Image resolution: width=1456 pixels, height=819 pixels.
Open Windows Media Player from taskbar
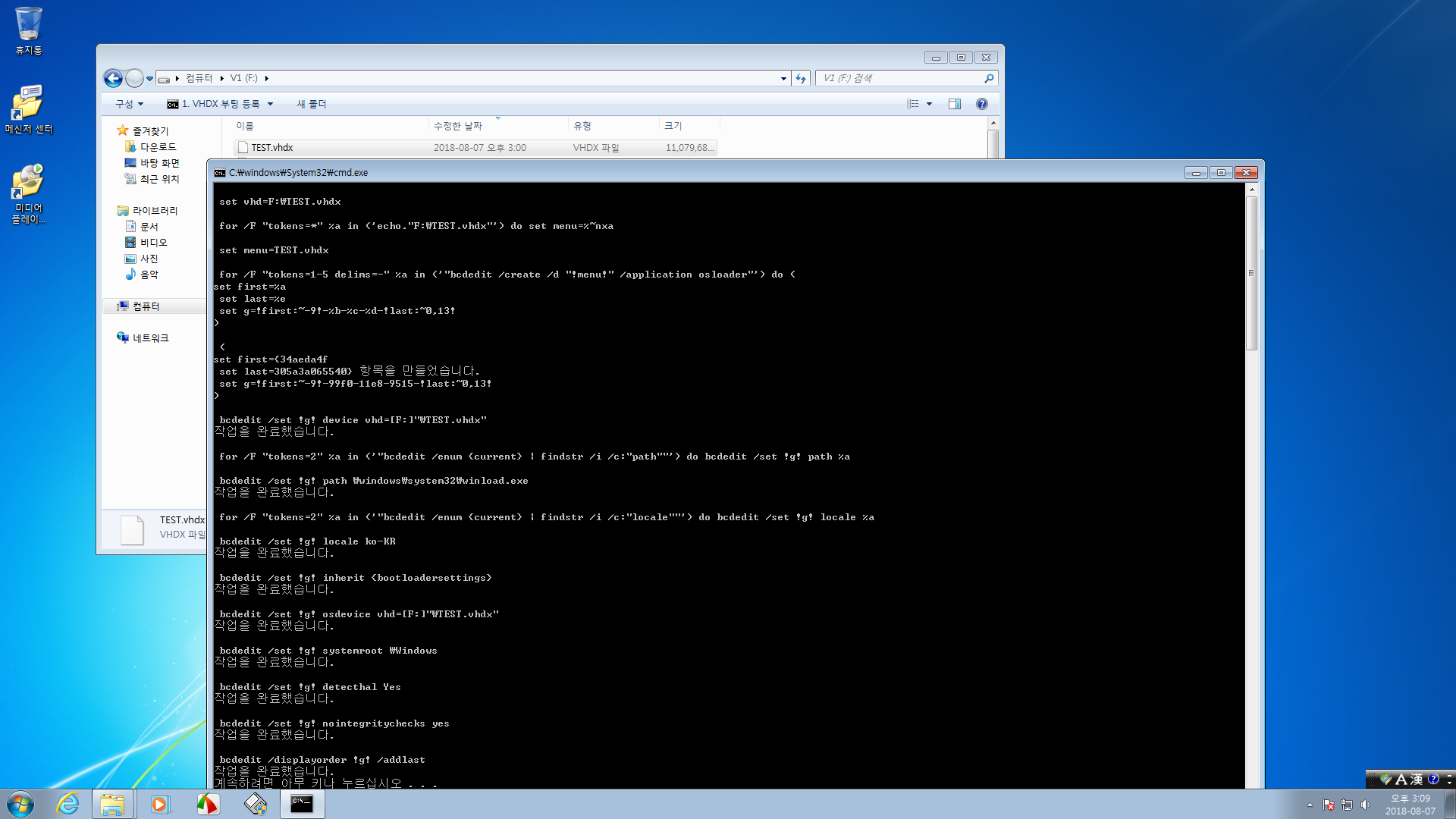click(x=160, y=804)
